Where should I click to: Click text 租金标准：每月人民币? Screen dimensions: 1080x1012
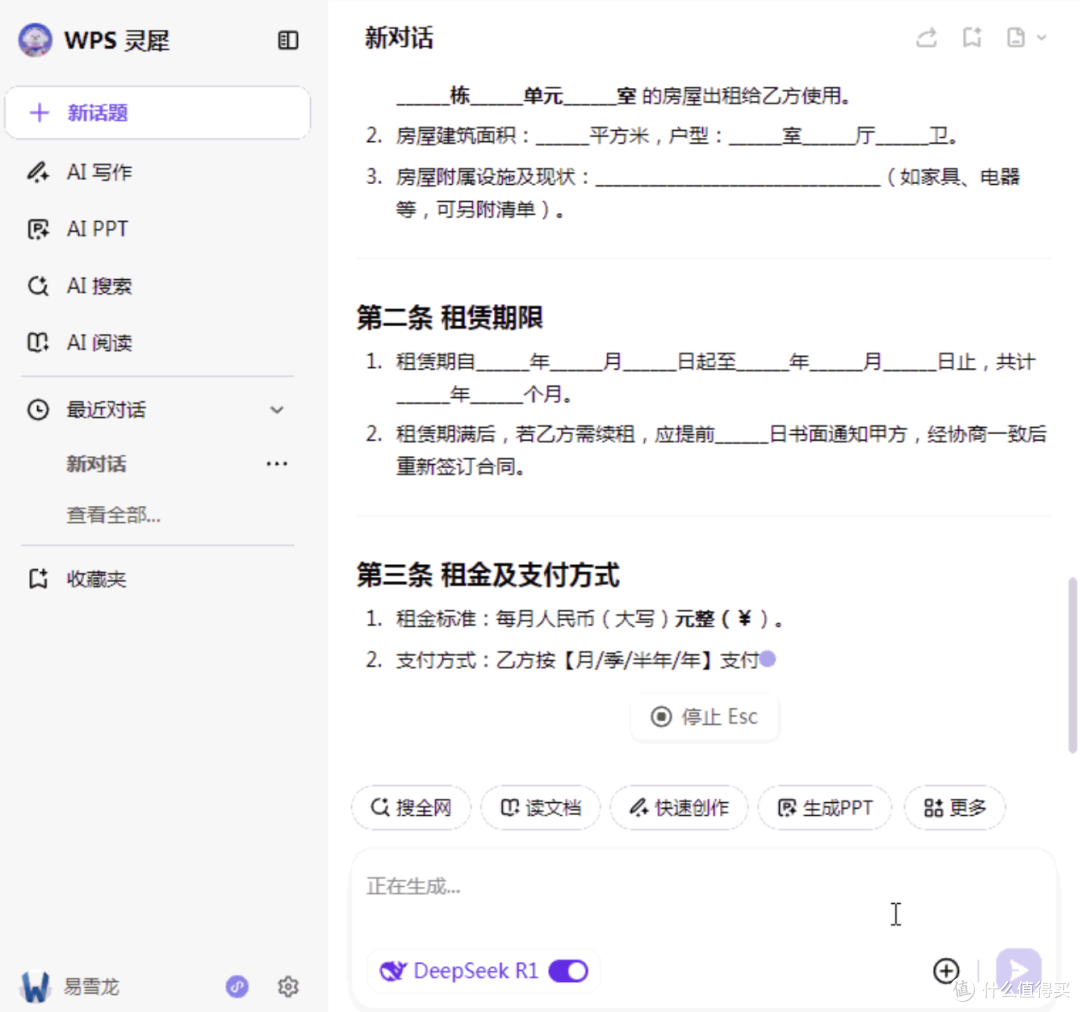495,619
